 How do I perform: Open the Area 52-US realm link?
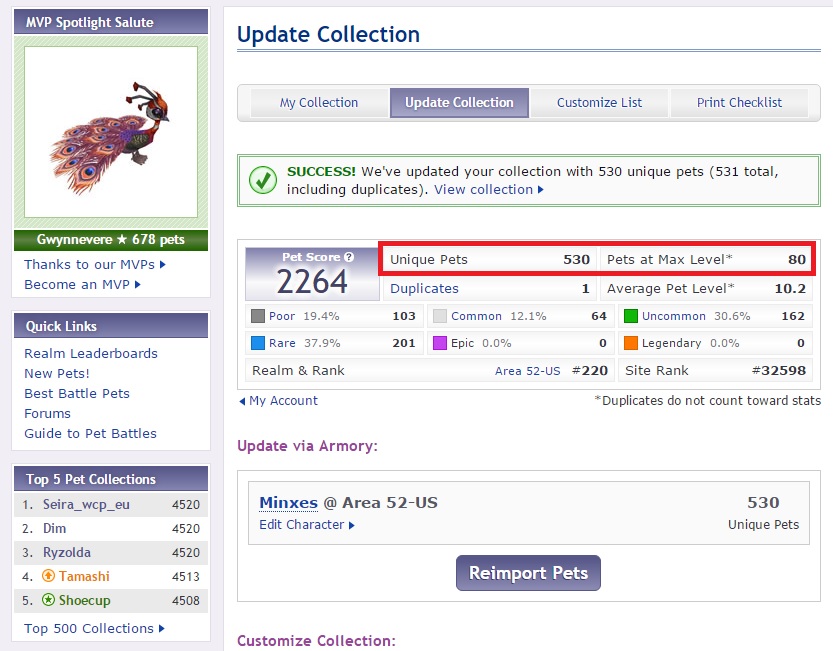(527, 370)
